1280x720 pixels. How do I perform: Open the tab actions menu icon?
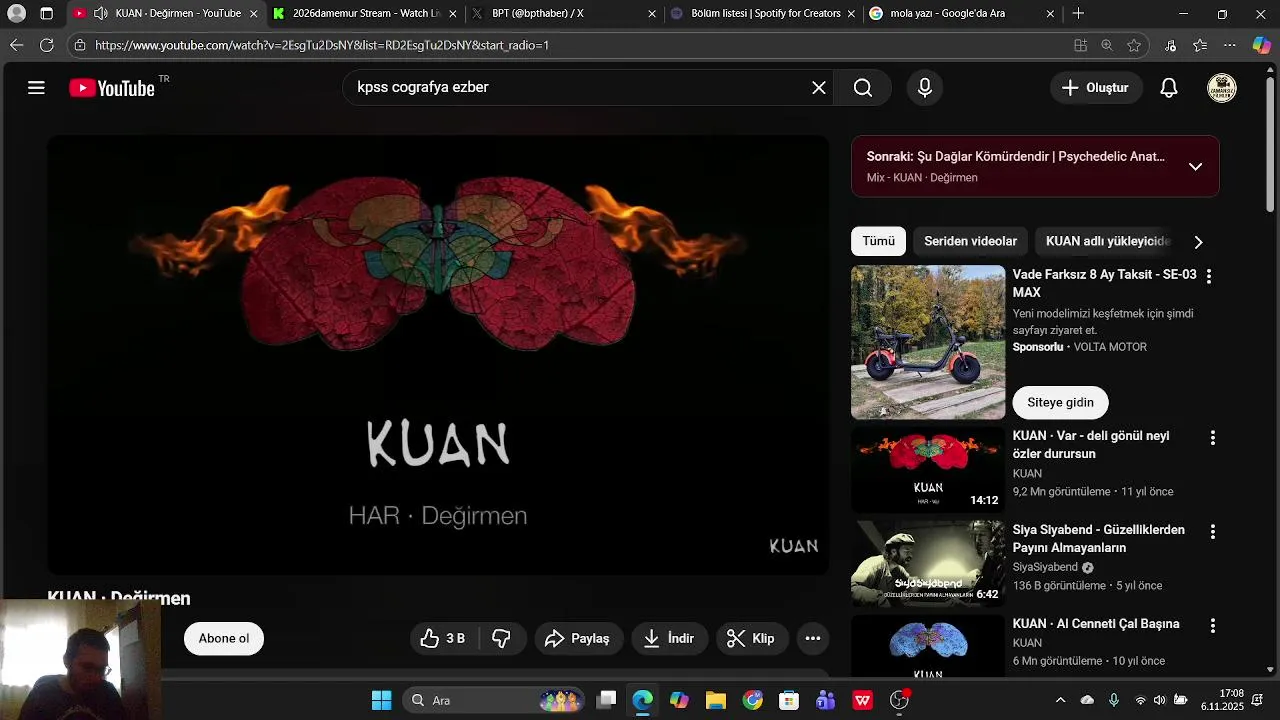pyautogui.click(x=47, y=14)
